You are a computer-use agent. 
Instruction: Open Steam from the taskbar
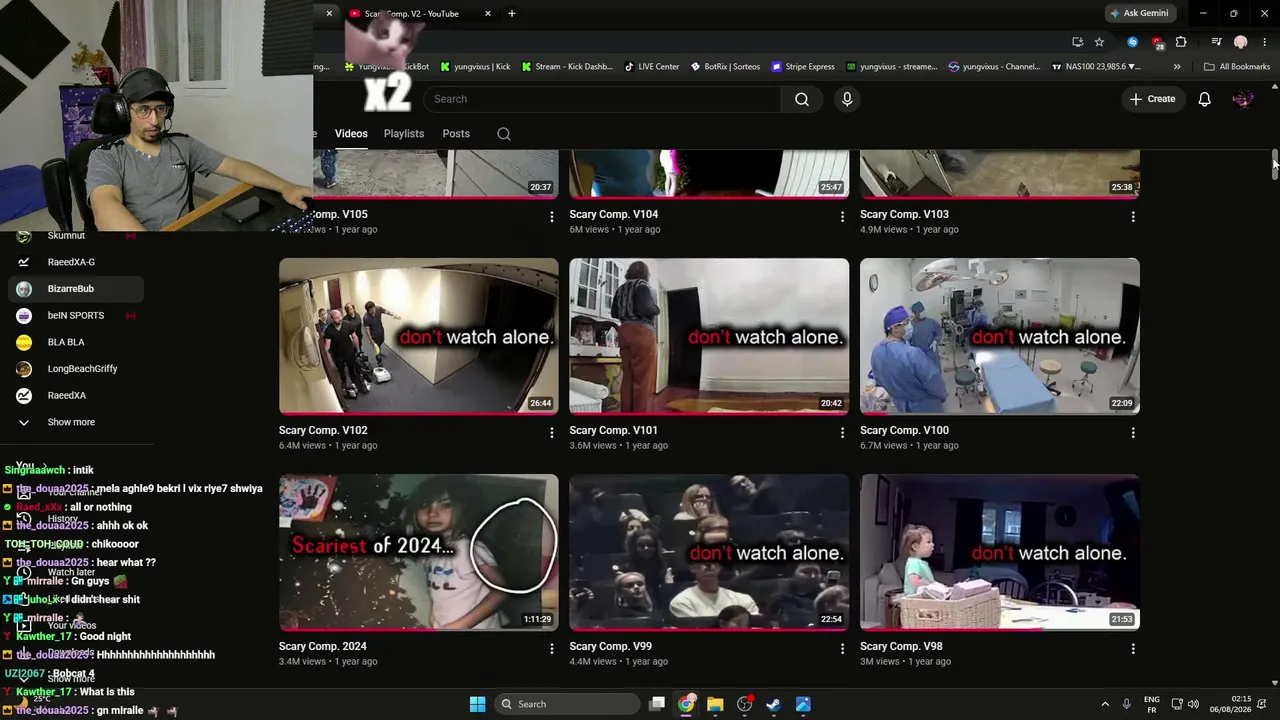point(773,704)
